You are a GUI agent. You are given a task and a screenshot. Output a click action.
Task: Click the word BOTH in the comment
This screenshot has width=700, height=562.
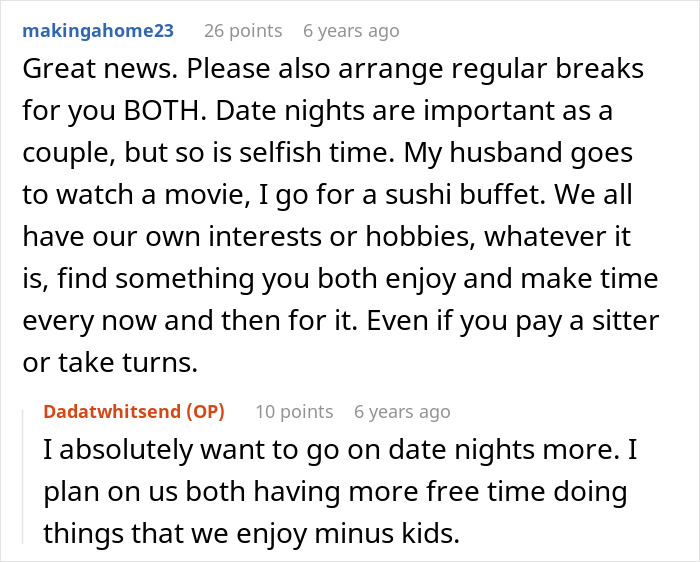[x=162, y=110]
